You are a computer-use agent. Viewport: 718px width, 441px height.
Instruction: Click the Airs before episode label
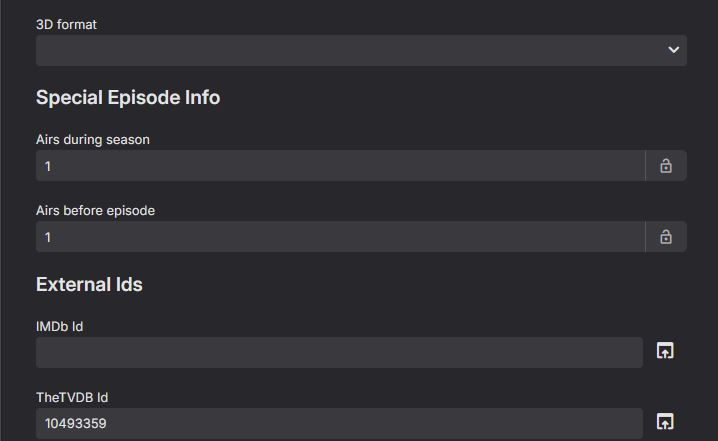click(x=95, y=211)
